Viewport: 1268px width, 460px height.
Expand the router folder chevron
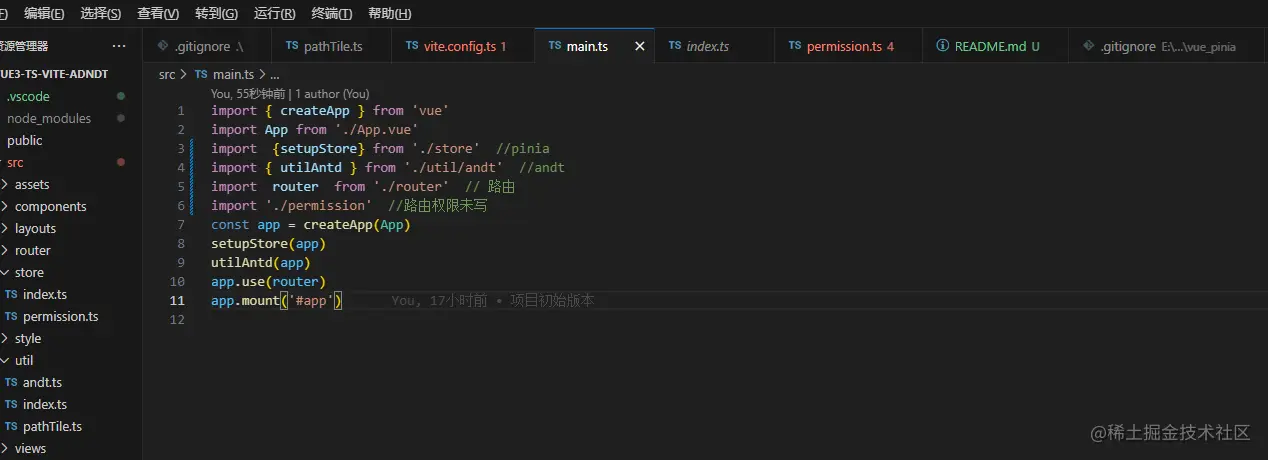click(5, 250)
